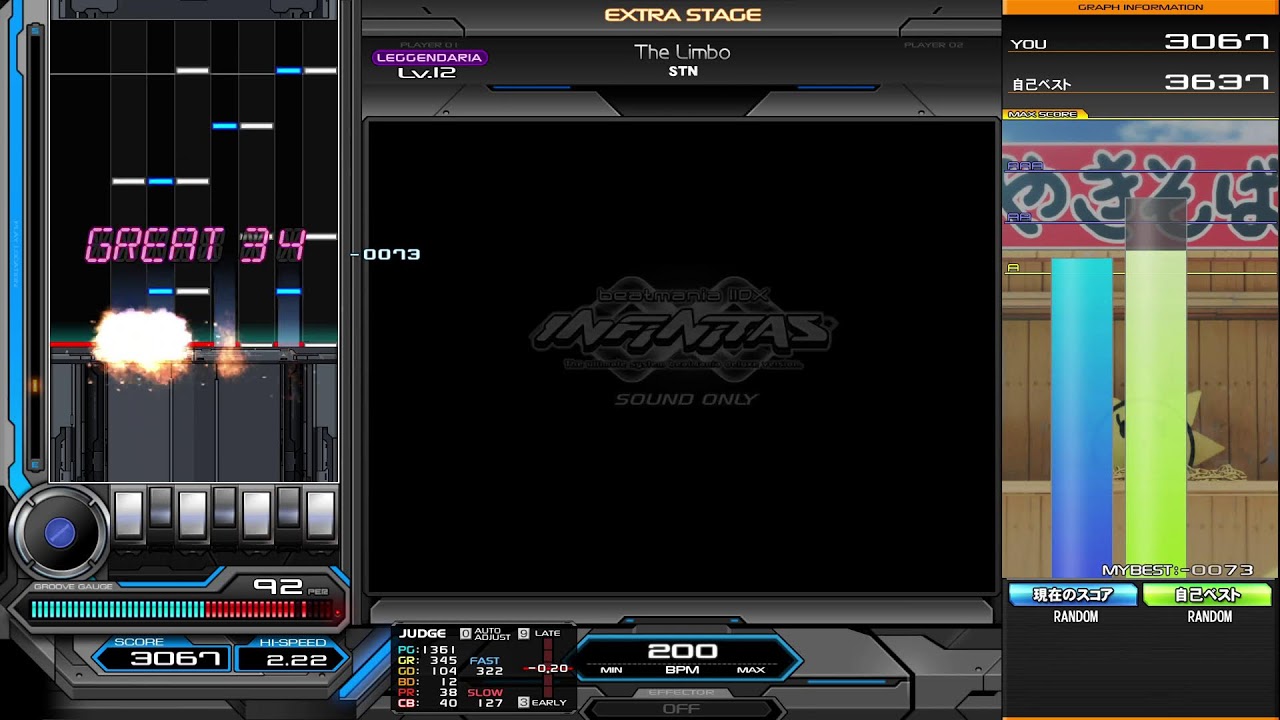Click the 9 LATE key indicator
The width and height of the screenshot is (1280, 720).
(539, 633)
